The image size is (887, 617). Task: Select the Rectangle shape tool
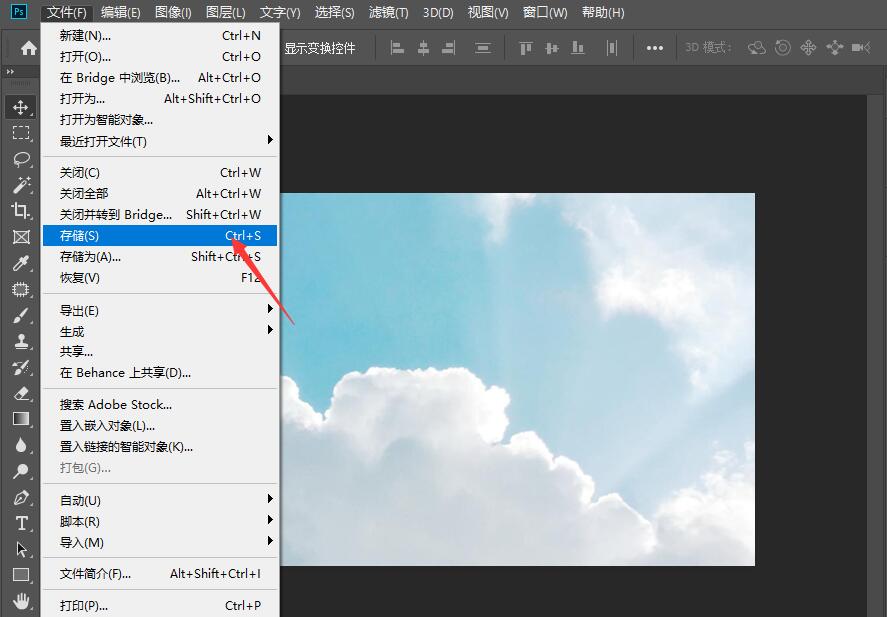[21, 575]
